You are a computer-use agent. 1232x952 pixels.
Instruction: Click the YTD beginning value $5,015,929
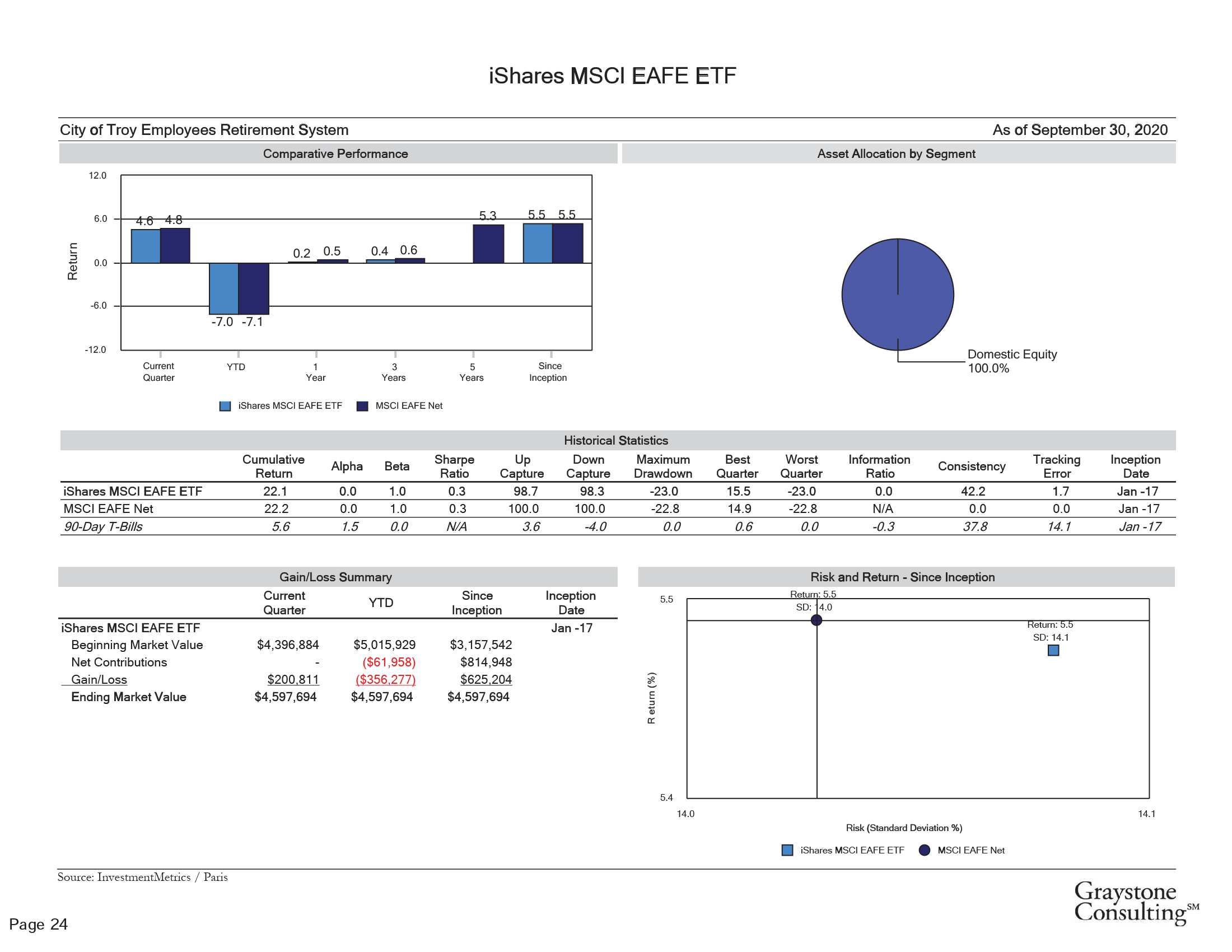pos(384,645)
